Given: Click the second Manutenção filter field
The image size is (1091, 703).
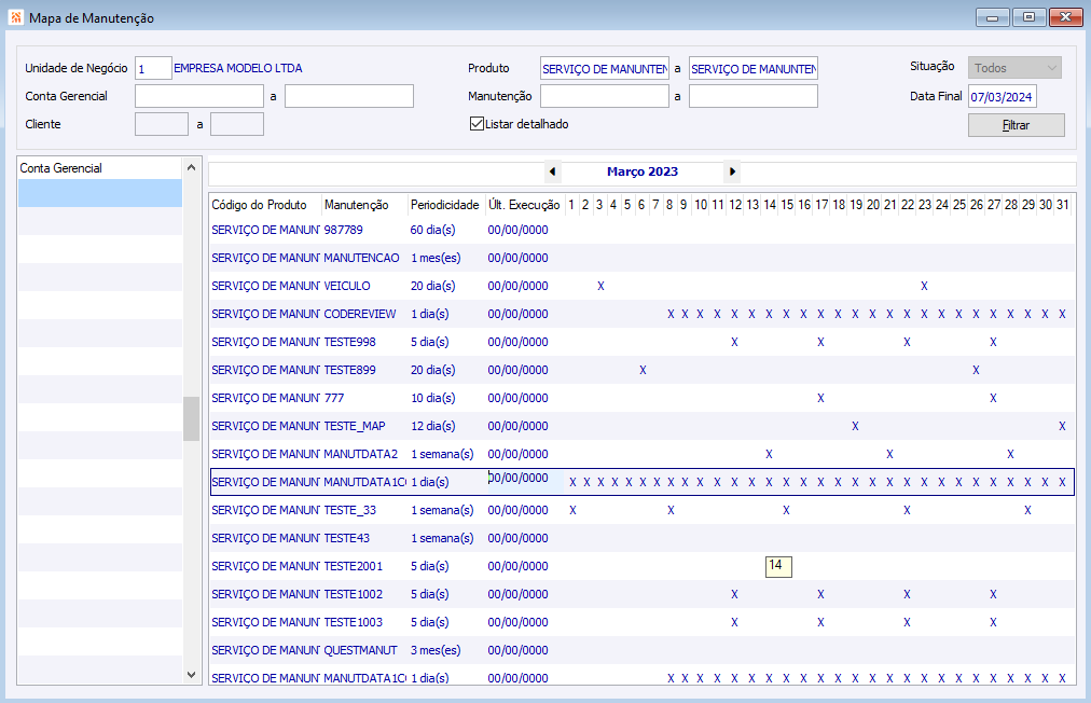Looking at the screenshot, I should (754, 96).
